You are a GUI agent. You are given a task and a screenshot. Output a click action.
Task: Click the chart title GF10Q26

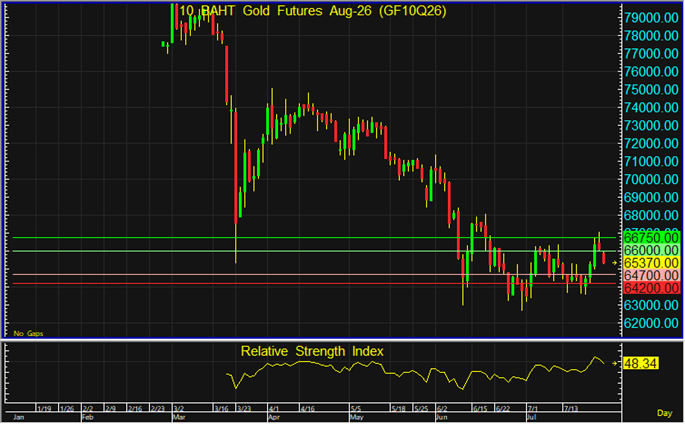(x=412, y=11)
